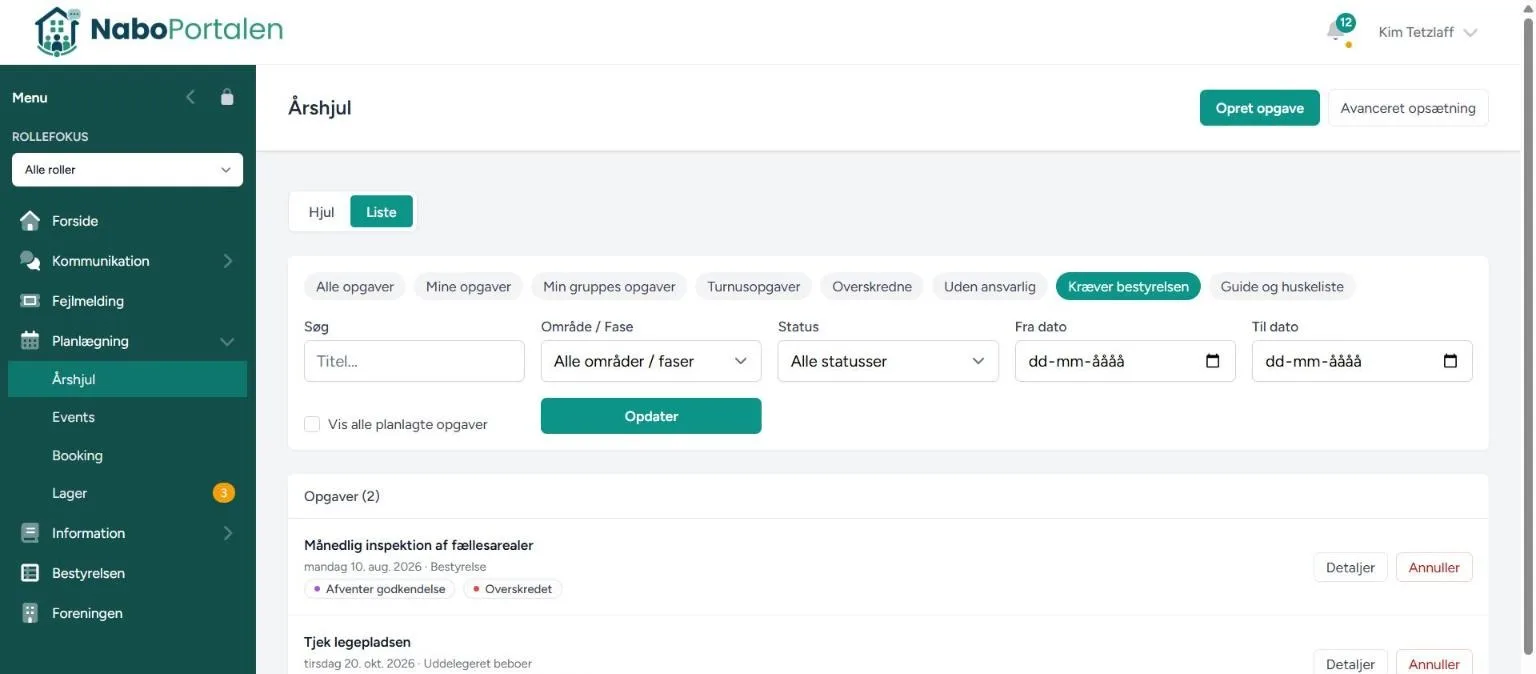The height and width of the screenshot is (674, 1536).
Task: Click the Bestyrelsen icon
Action: tap(30, 573)
